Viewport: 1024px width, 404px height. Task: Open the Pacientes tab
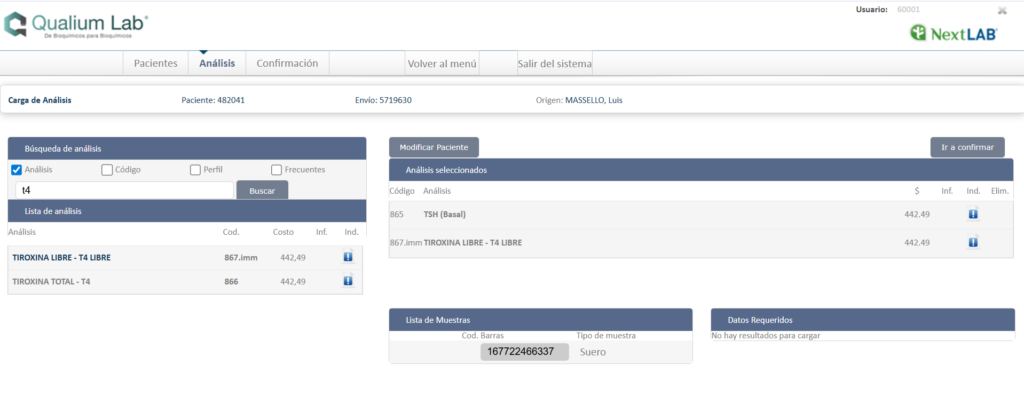(x=155, y=63)
